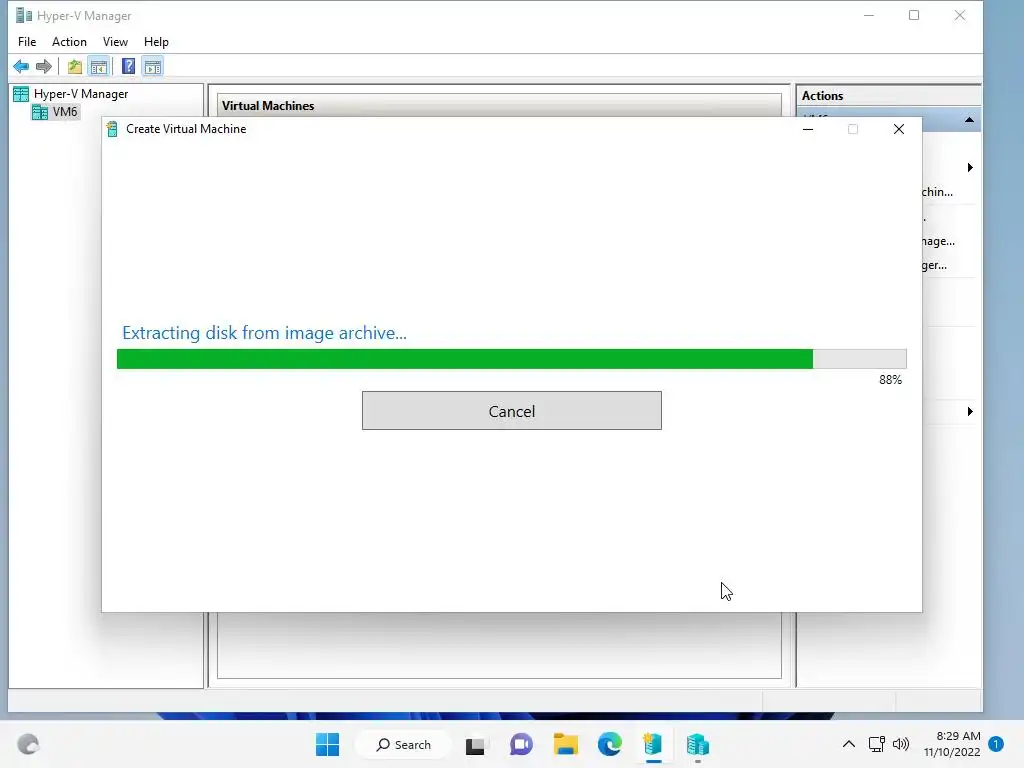This screenshot has height=768, width=1024.
Task: Open the View menu
Action: pos(115,42)
